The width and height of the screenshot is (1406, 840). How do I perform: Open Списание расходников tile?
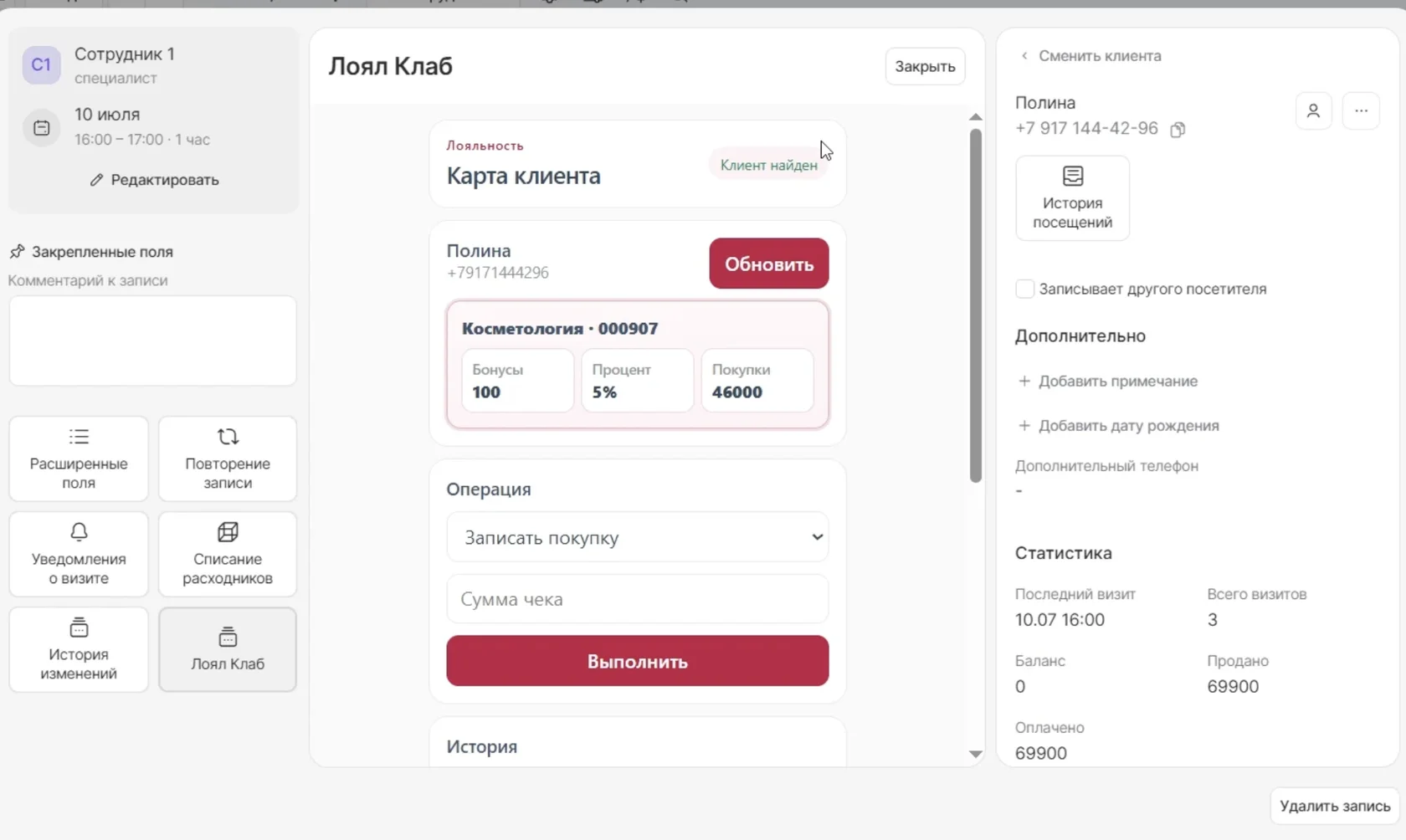pyautogui.click(x=228, y=555)
